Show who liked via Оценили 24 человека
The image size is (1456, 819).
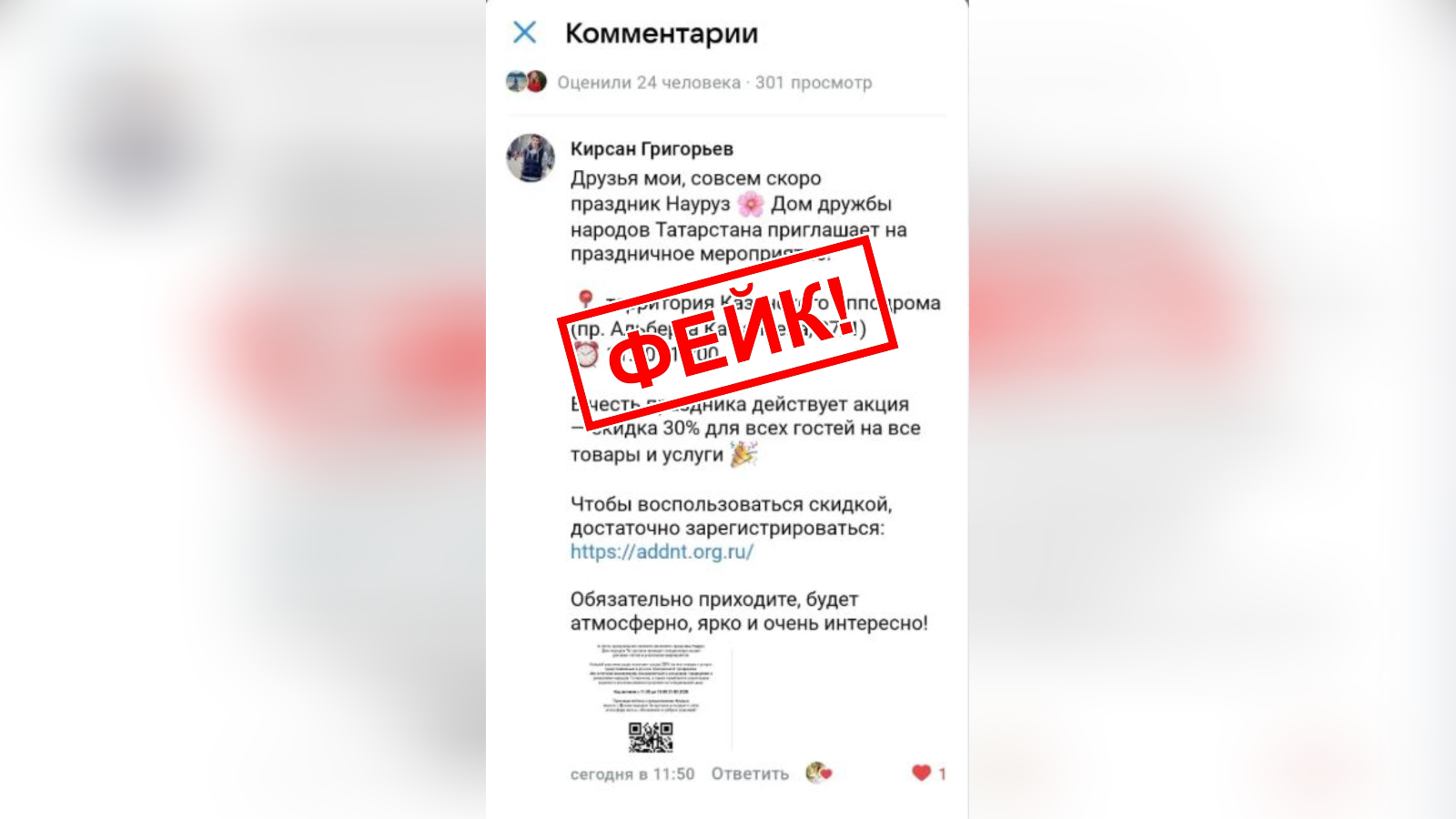pyautogui.click(x=649, y=83)
